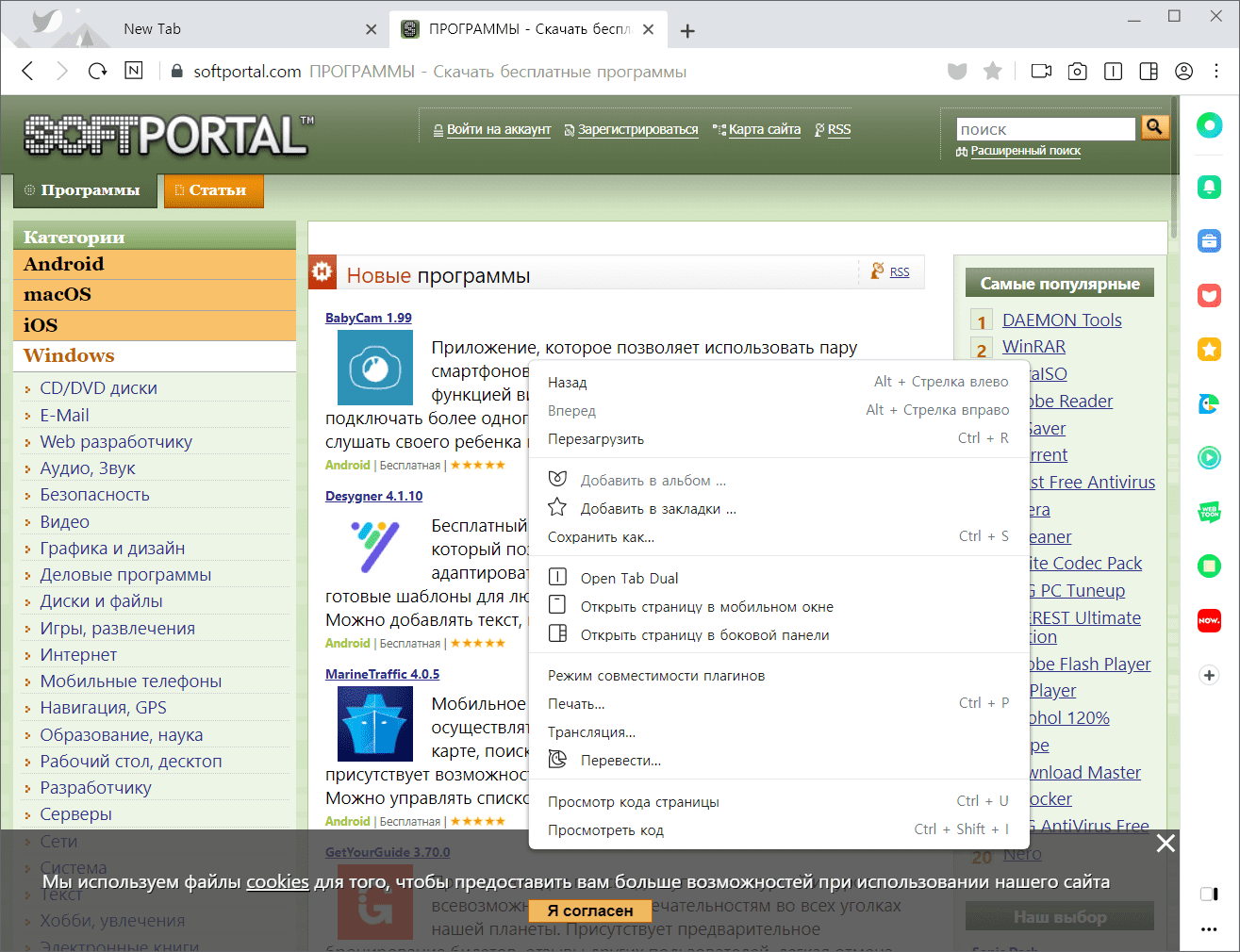Close the cookie notice with the X
1240x952 pixels.
tap(1166, 843)
